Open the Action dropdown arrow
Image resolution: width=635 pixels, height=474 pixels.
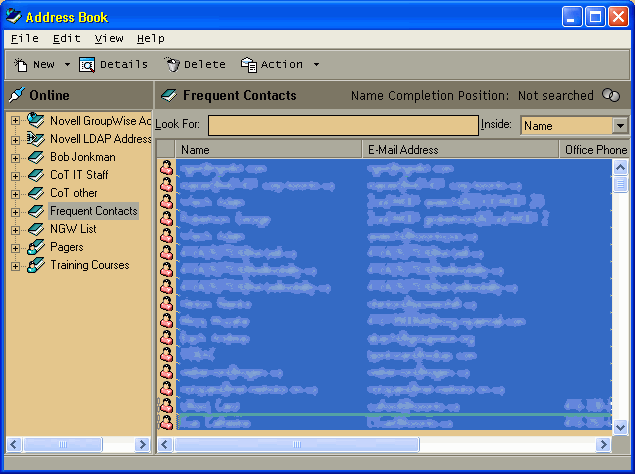pyautogui.click(x=316, y=64)
